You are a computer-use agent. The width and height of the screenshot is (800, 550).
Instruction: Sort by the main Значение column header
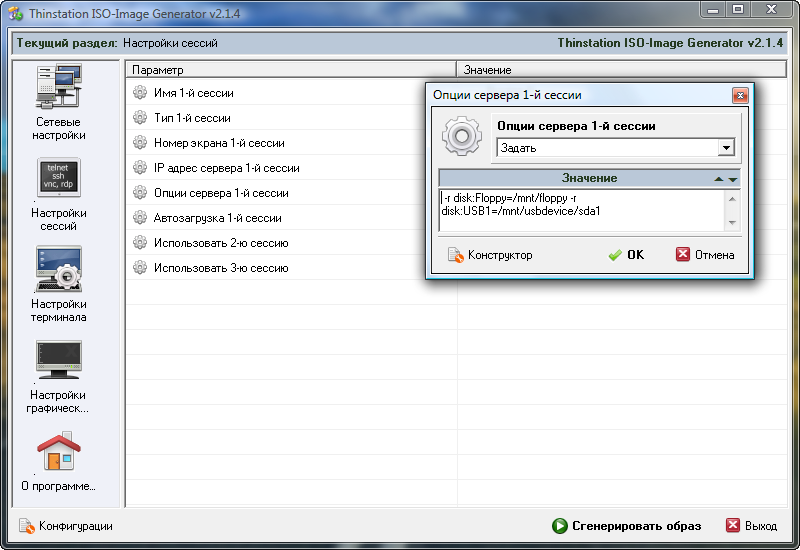[x=621, y=69]
